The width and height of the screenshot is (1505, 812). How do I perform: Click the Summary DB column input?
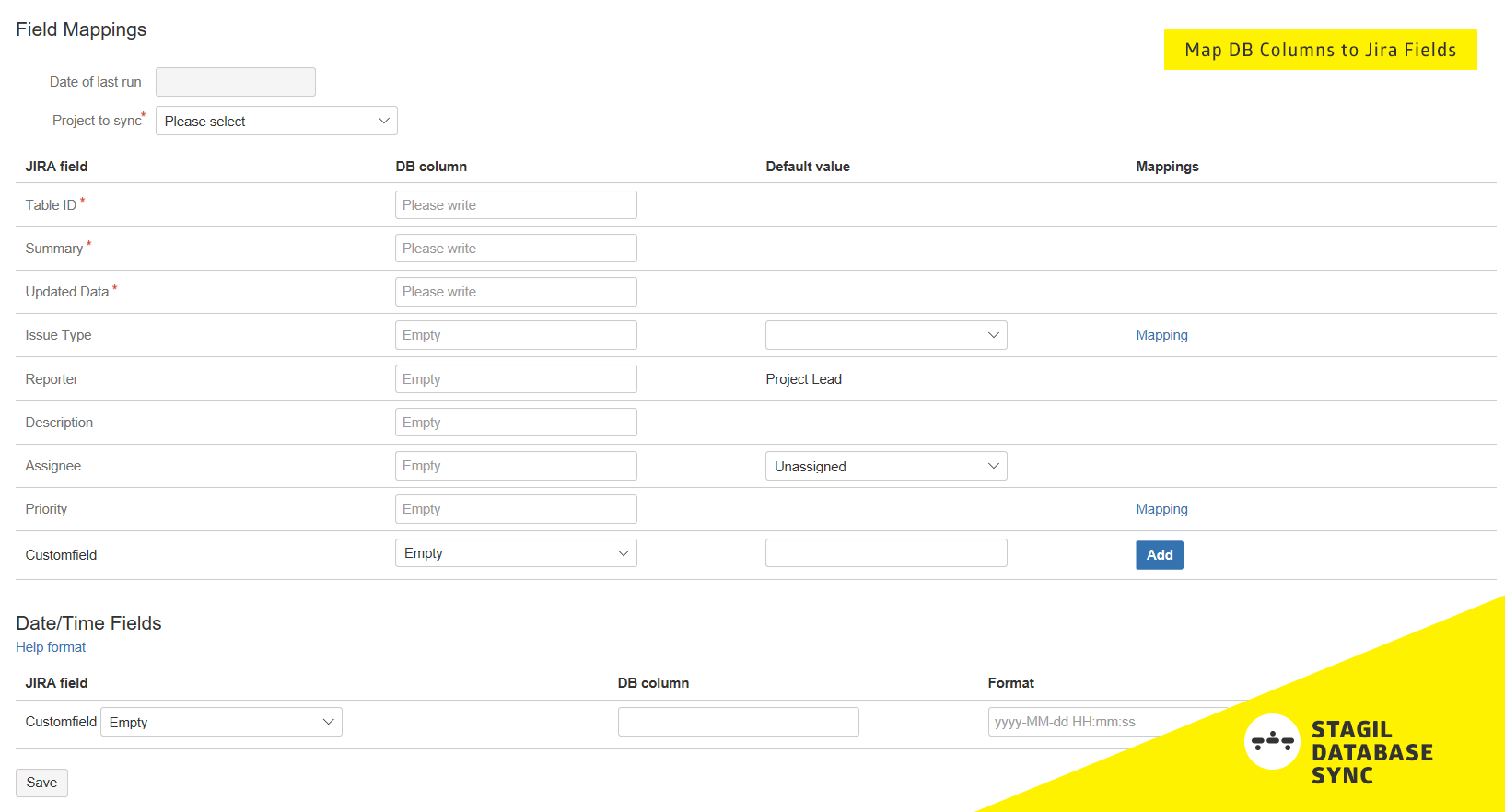pyautogui.click(x=516, y=248)
